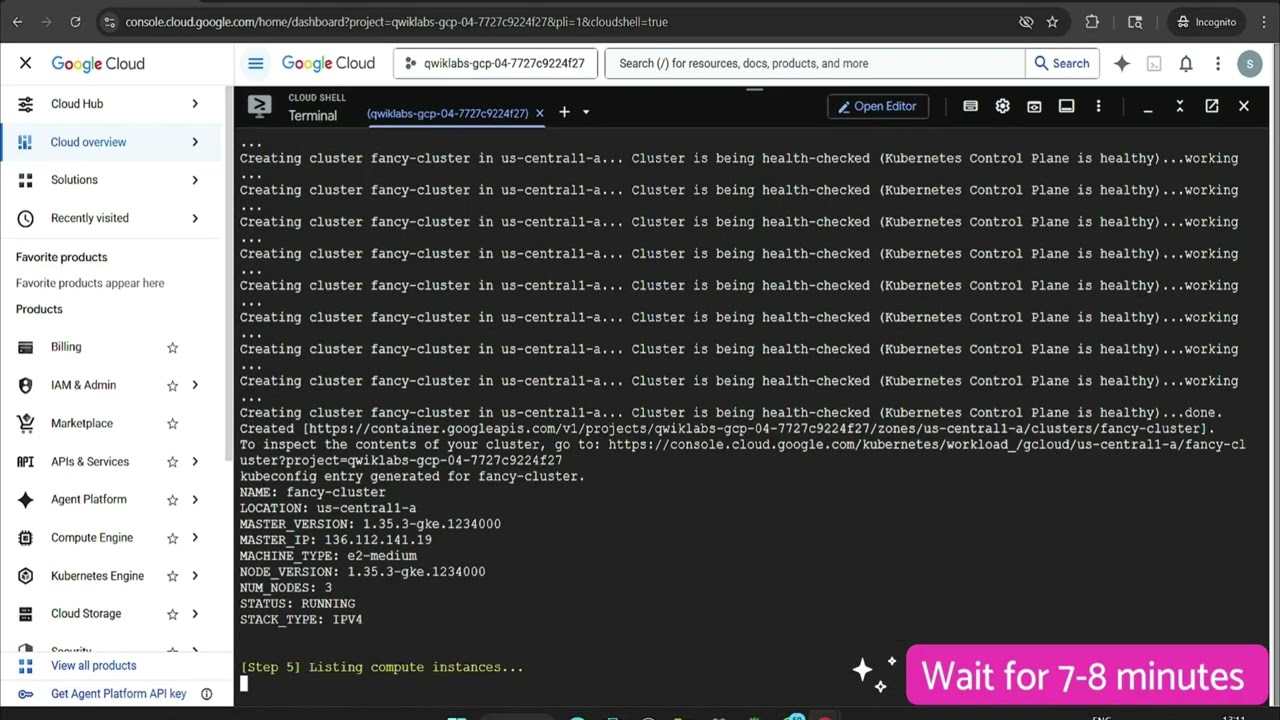Click View all products link
Image resolution: width=1280 pixels, height=720 pixels.
click(93, 666)
